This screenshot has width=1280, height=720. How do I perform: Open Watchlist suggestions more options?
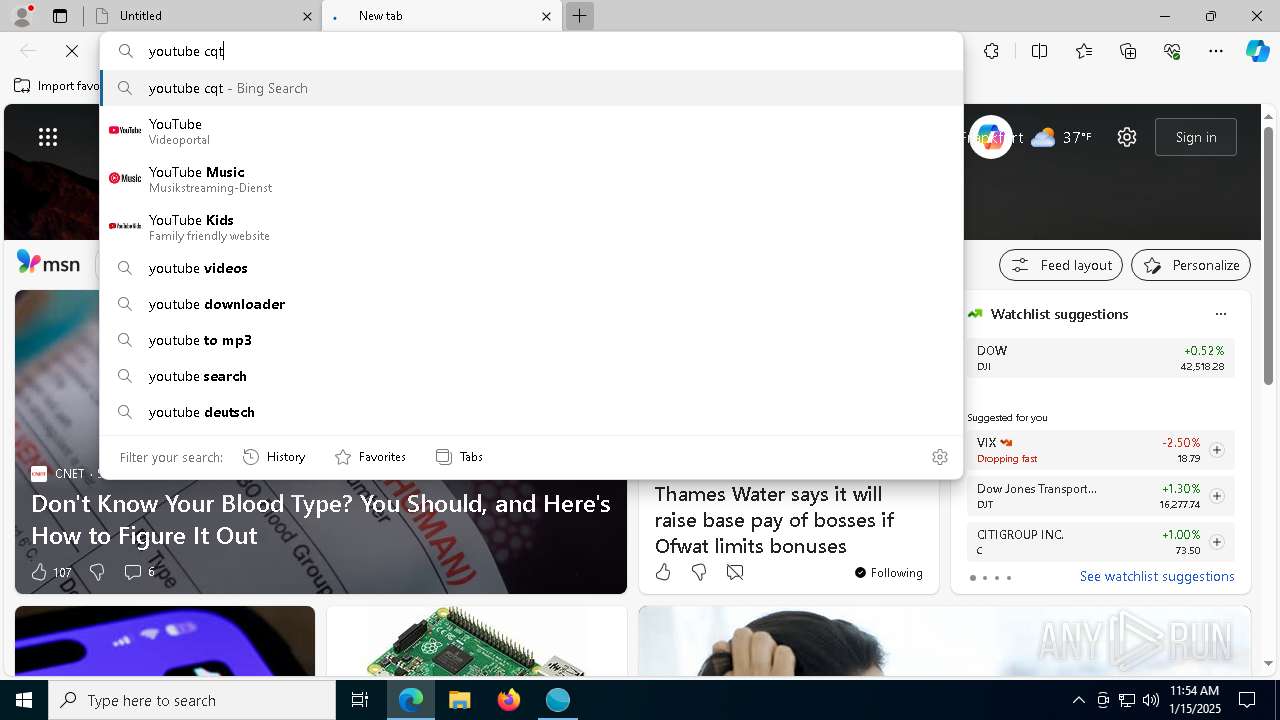click(1221, 314)
